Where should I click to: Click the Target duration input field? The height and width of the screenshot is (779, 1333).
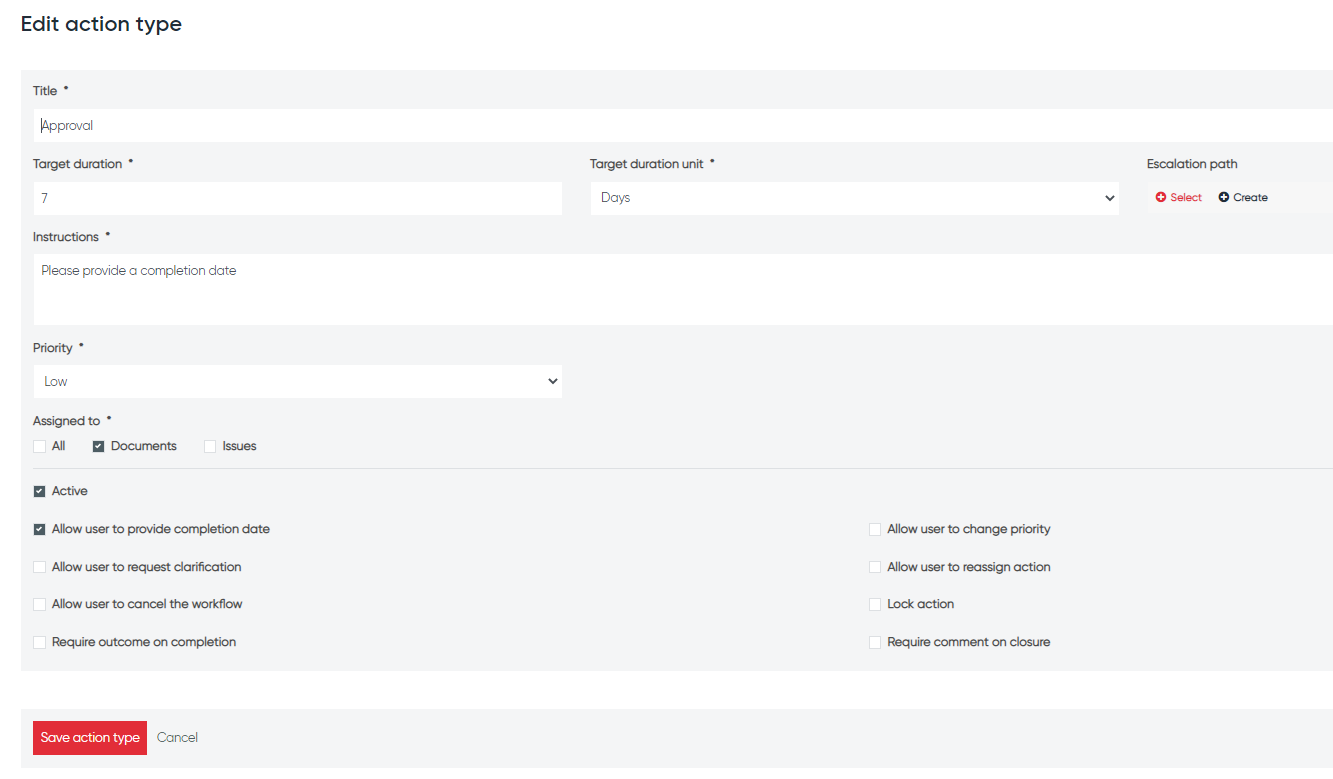298,198
